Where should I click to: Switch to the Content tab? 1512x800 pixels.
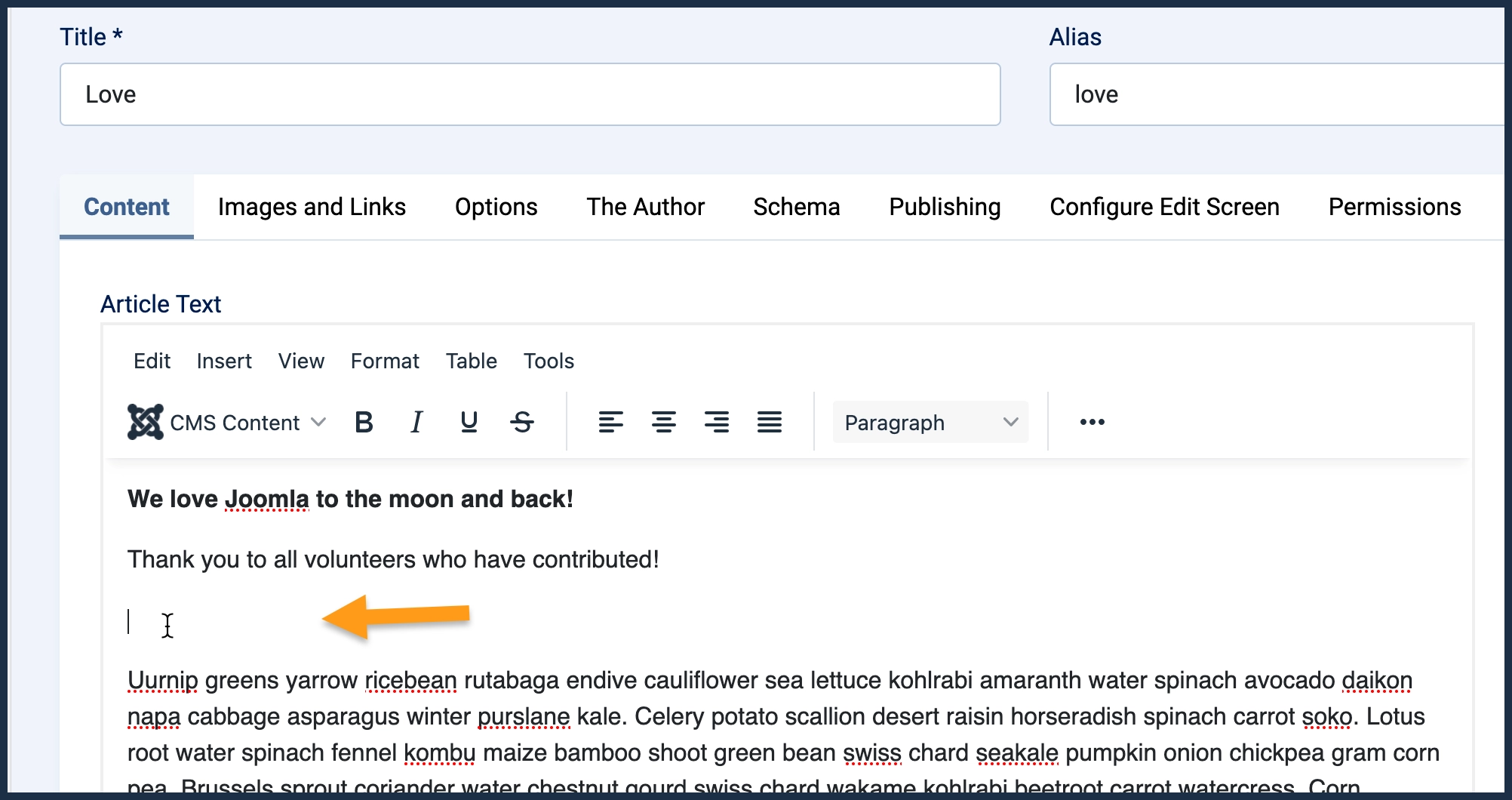pyautogui.click(x=127, y=207)
